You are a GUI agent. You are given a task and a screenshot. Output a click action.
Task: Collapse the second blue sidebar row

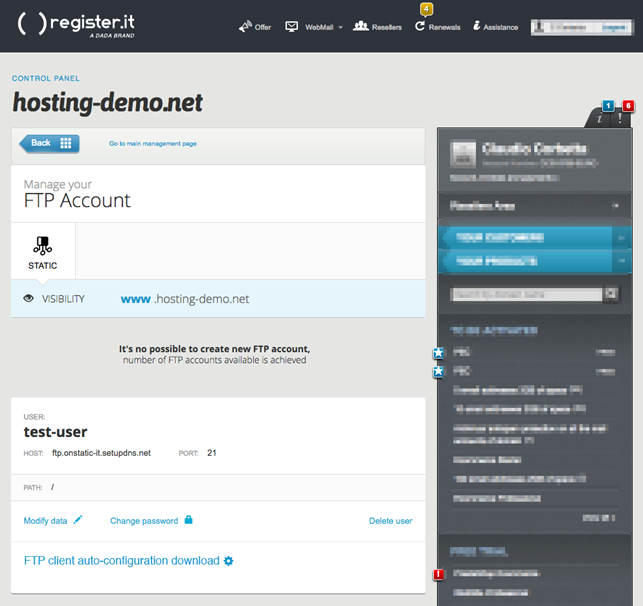pyautogui.click(x=622, y=261)
